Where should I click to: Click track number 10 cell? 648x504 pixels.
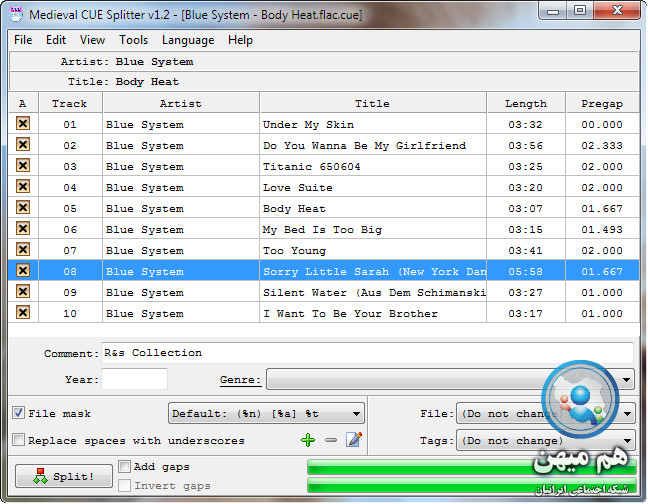(x=70, y=314)
